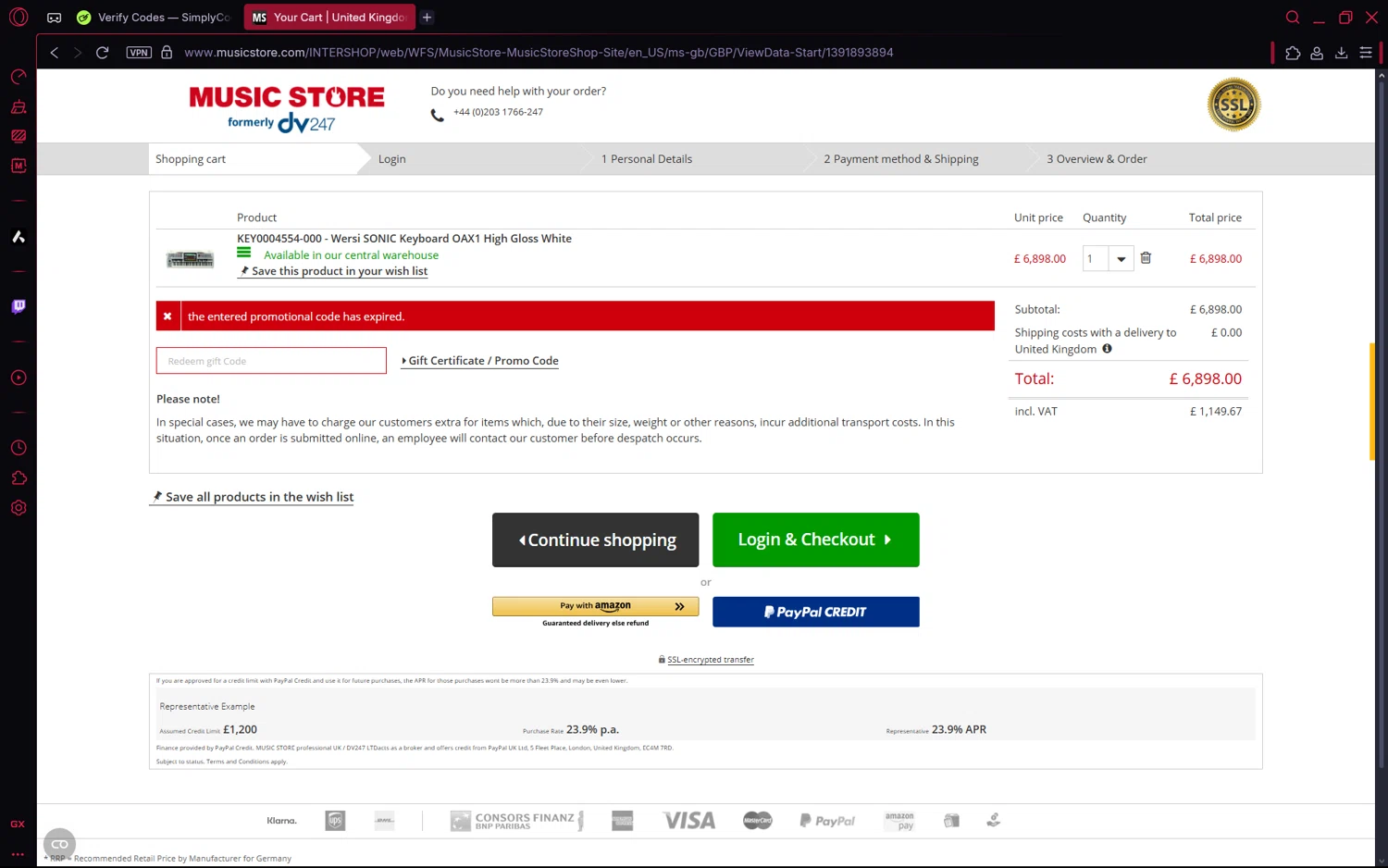Click Gift Certificate / Promo Code link
Screen dimensions: 1388x868
[x=480, y=361]
